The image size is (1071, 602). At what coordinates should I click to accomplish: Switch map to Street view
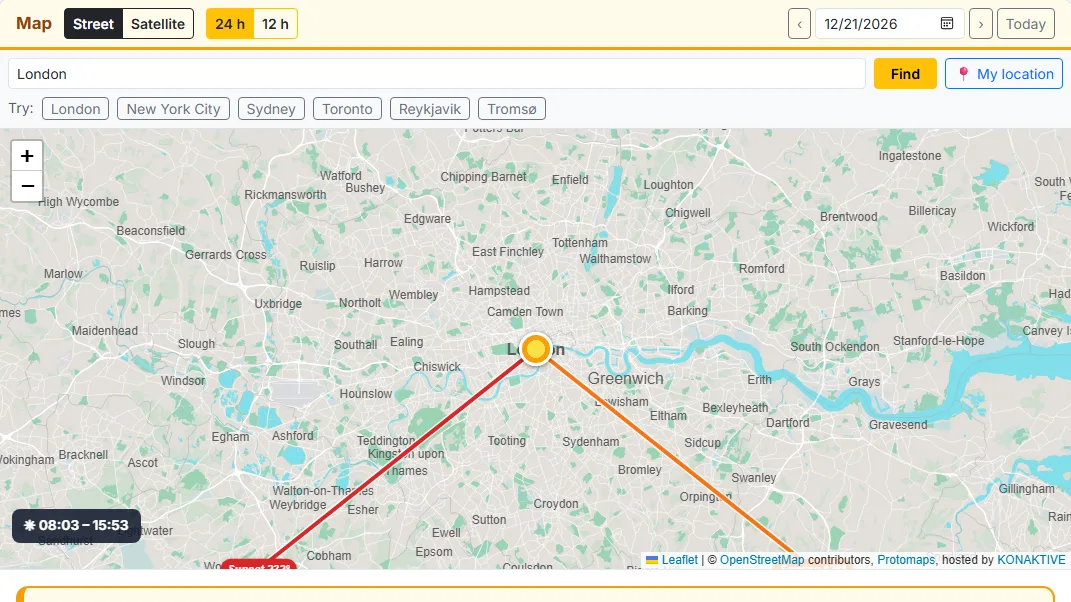[x=94, y=24]
